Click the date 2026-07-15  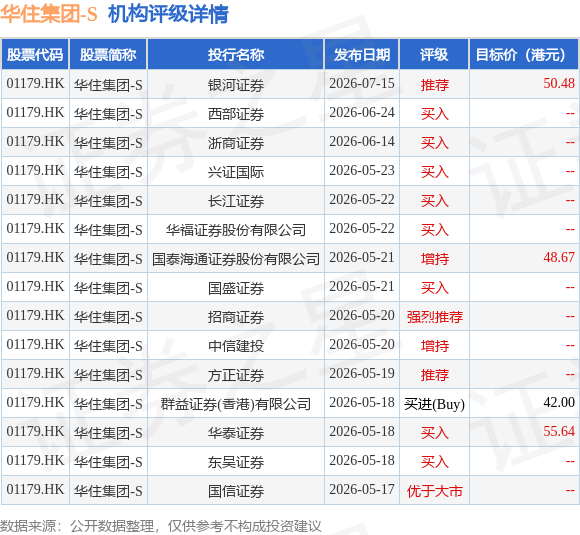click(362, 83)
